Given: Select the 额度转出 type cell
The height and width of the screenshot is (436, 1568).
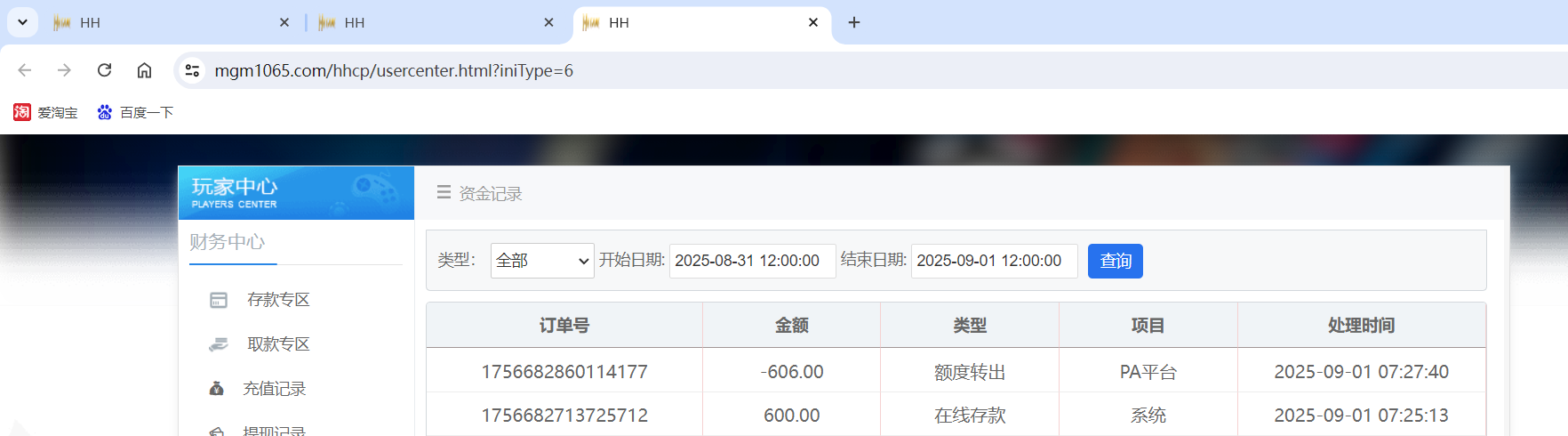Looking at the screenshot, I should click(970, 372).
